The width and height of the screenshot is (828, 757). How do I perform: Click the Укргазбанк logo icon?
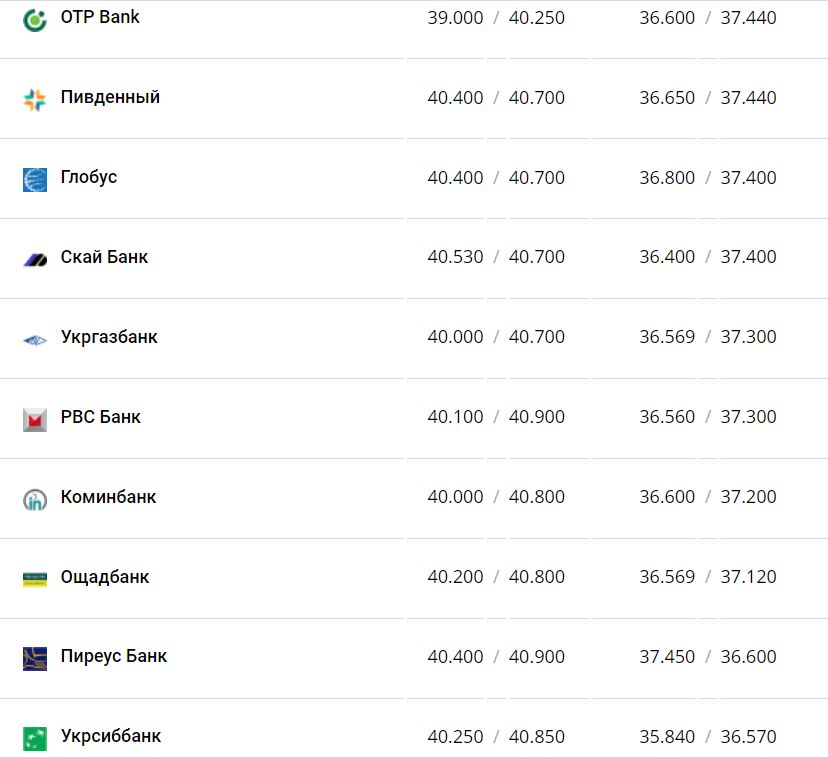tap(35, 339)
